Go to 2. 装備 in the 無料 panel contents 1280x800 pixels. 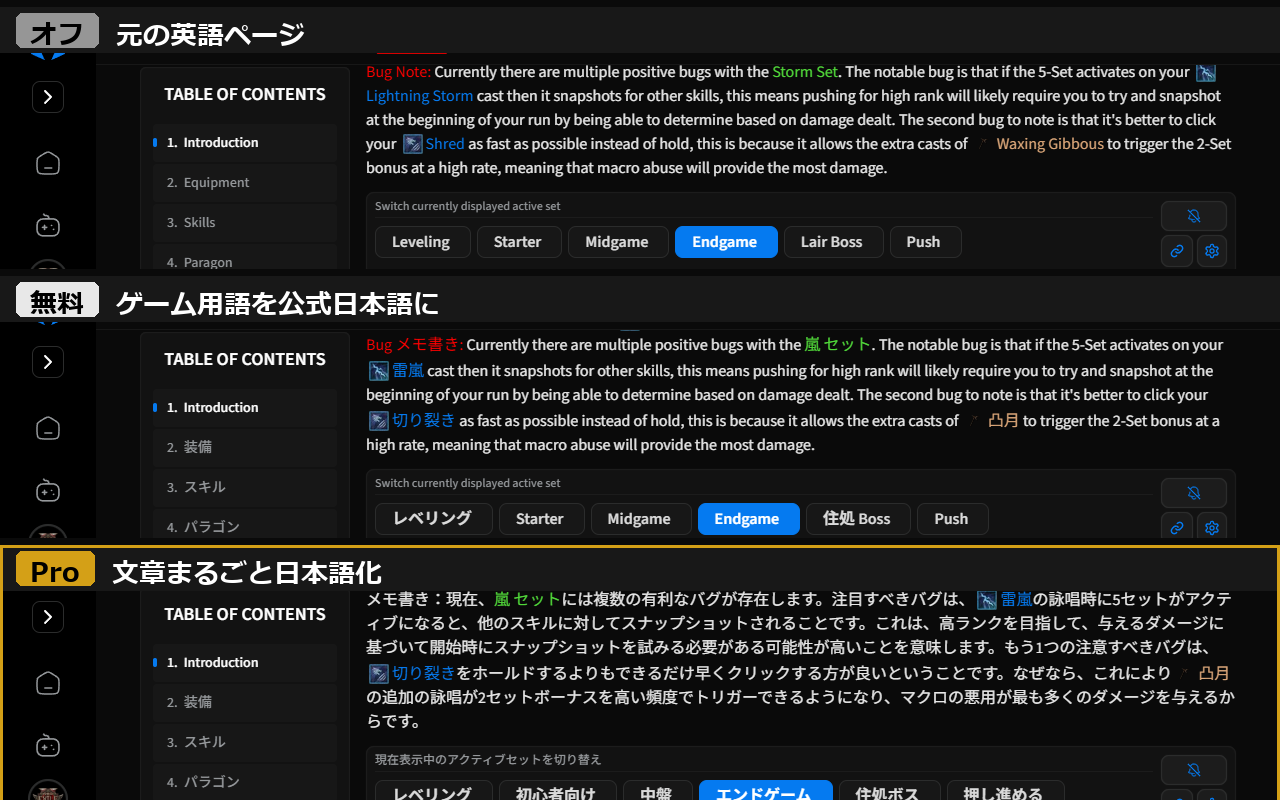(x=245, y=447)
